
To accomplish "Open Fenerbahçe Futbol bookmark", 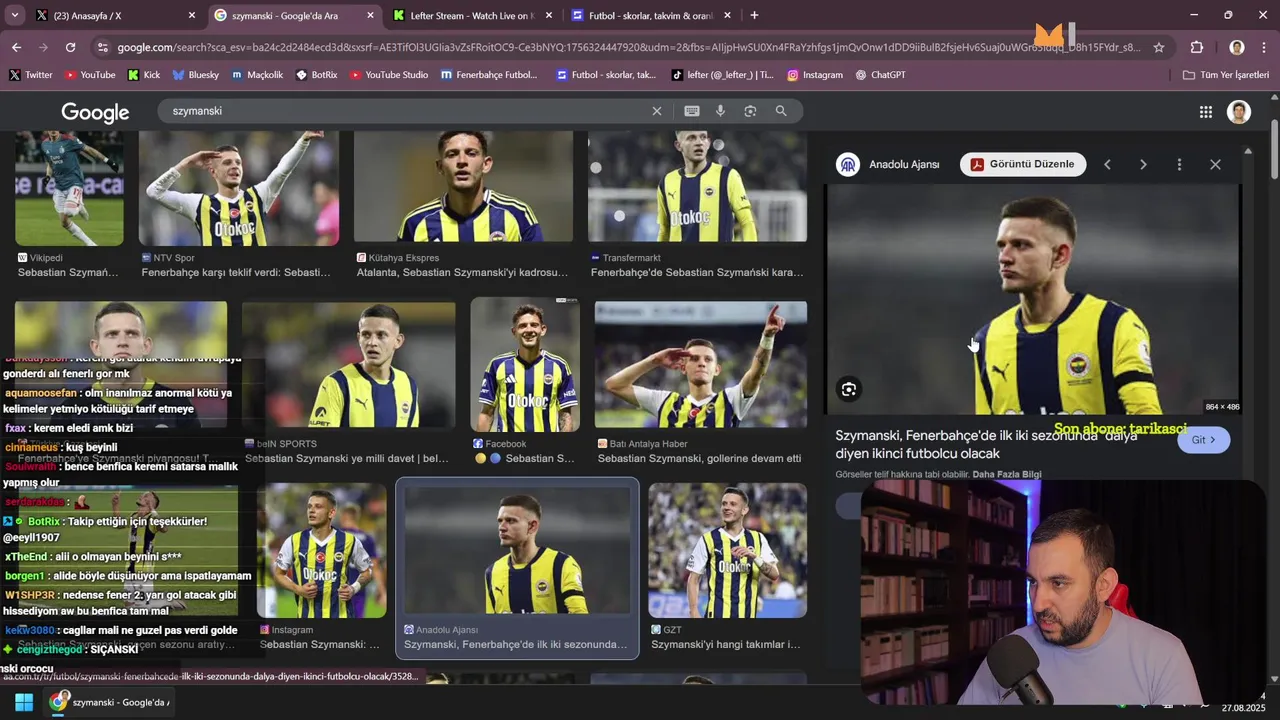I will (x=489, y=75).
